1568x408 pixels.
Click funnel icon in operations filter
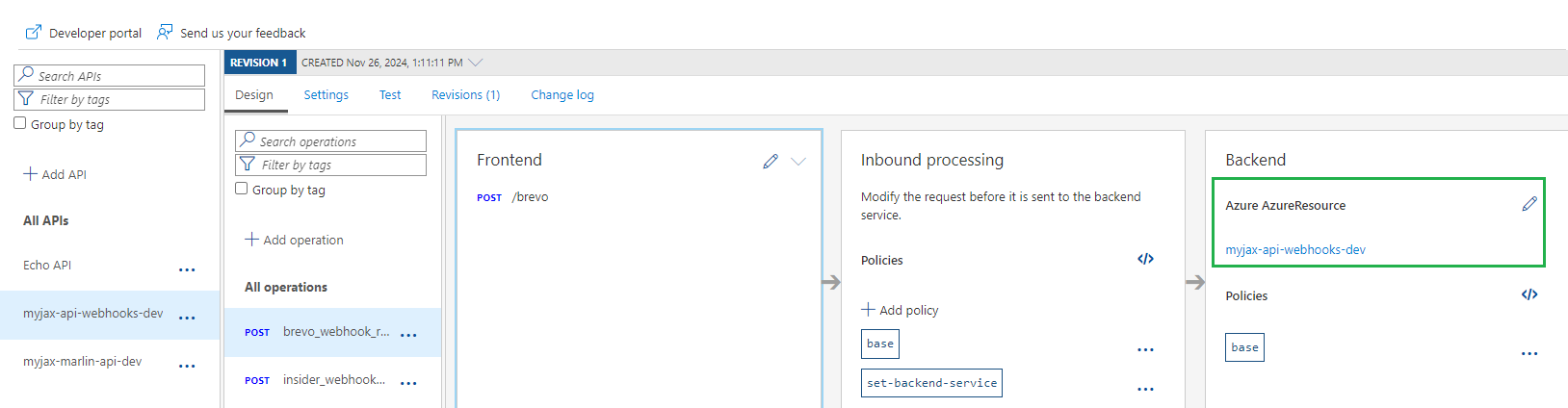(x=248, y=164)
